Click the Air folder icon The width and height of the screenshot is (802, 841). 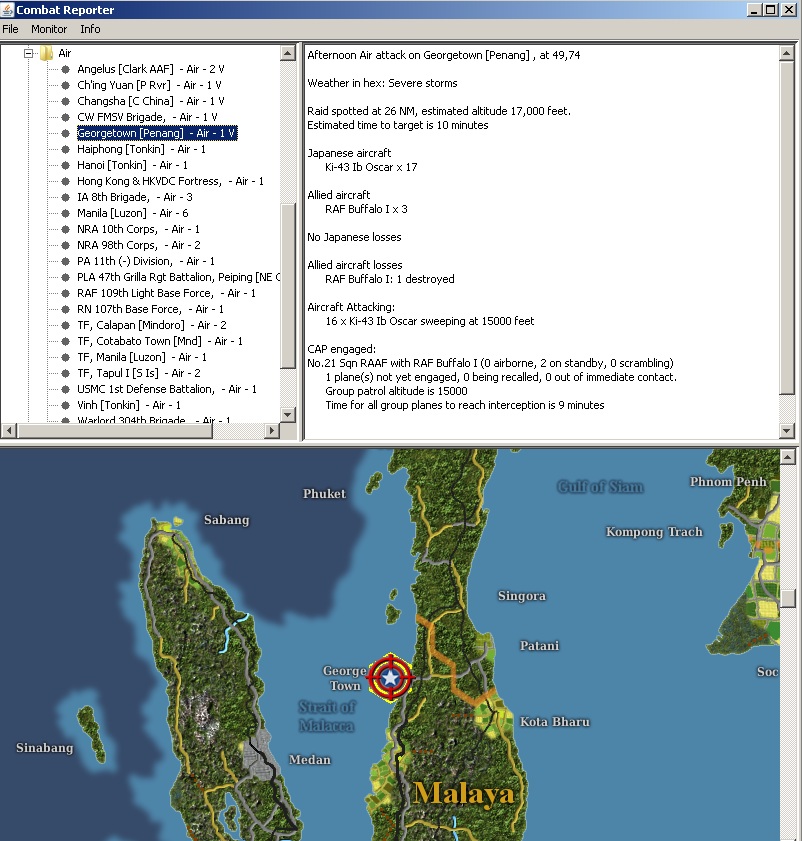47,53
